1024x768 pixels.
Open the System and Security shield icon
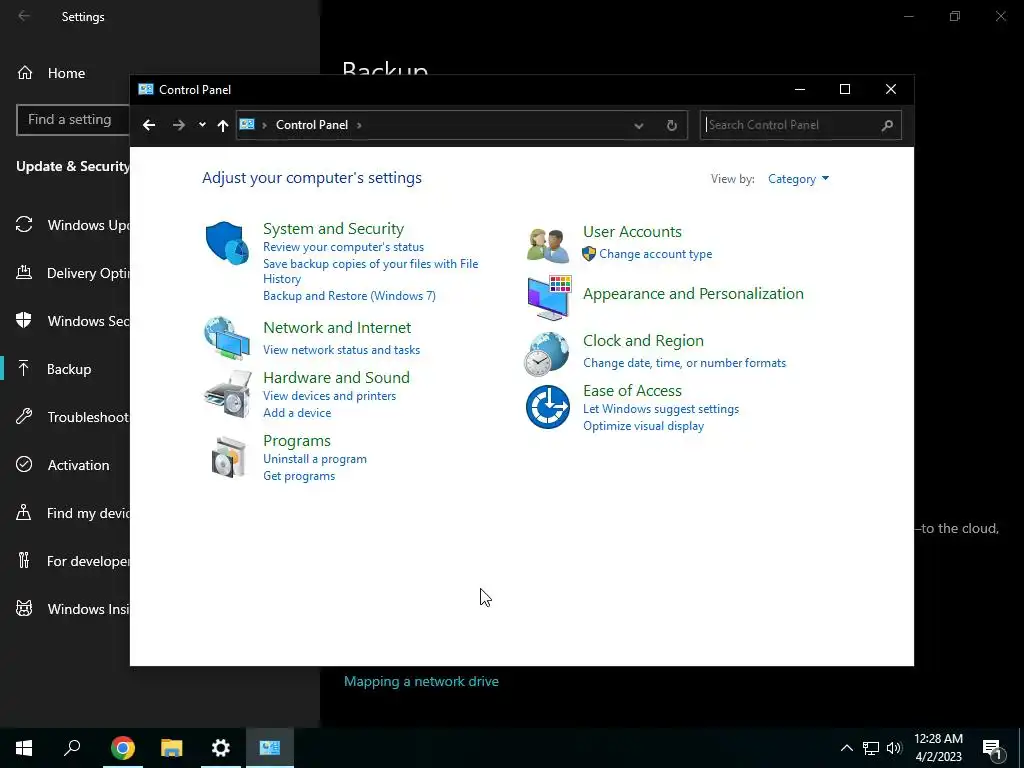pos(227,243)
